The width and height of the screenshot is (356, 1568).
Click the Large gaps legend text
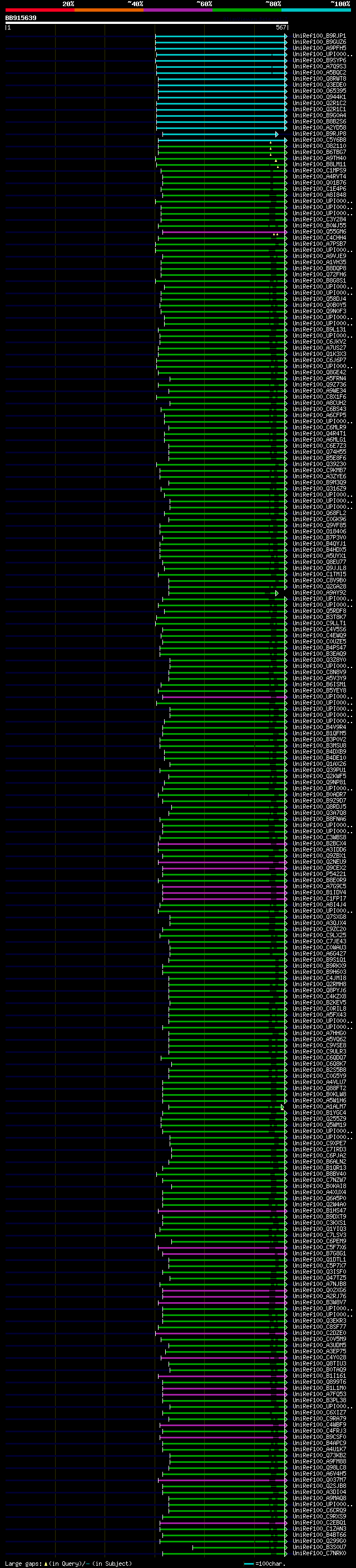68,1563
